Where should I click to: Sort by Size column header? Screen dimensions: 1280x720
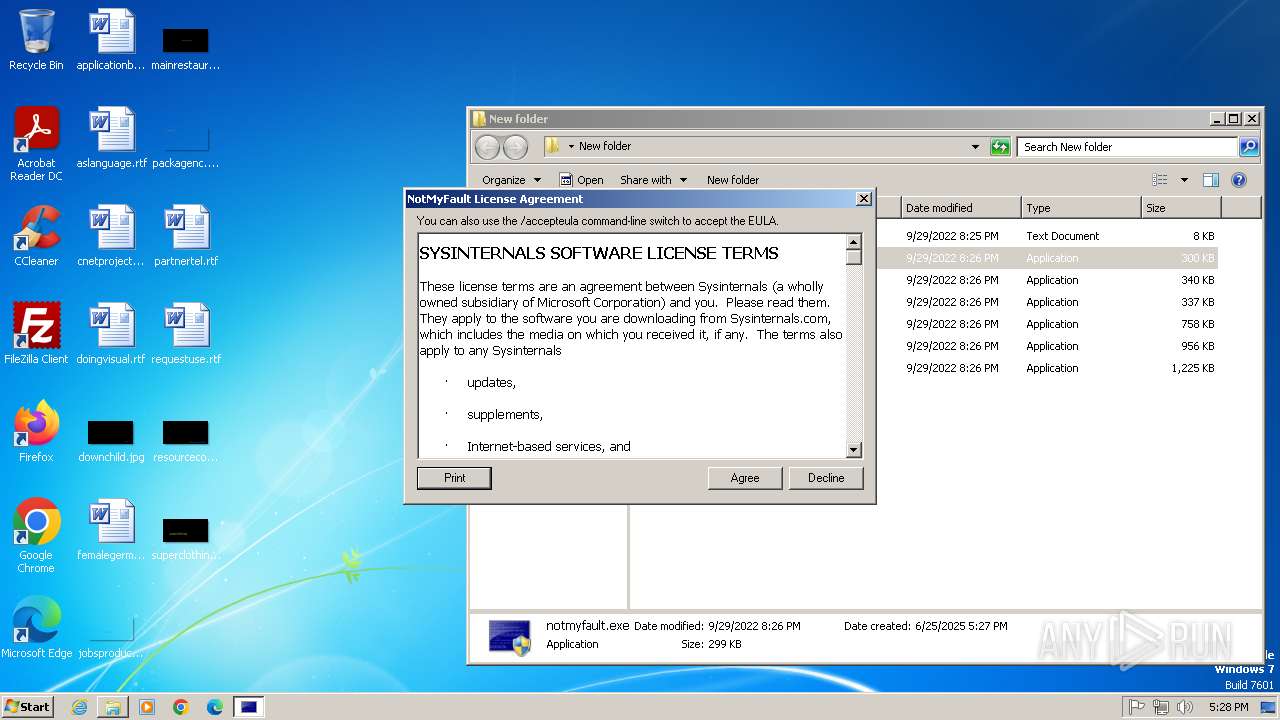click(1181, 208)
